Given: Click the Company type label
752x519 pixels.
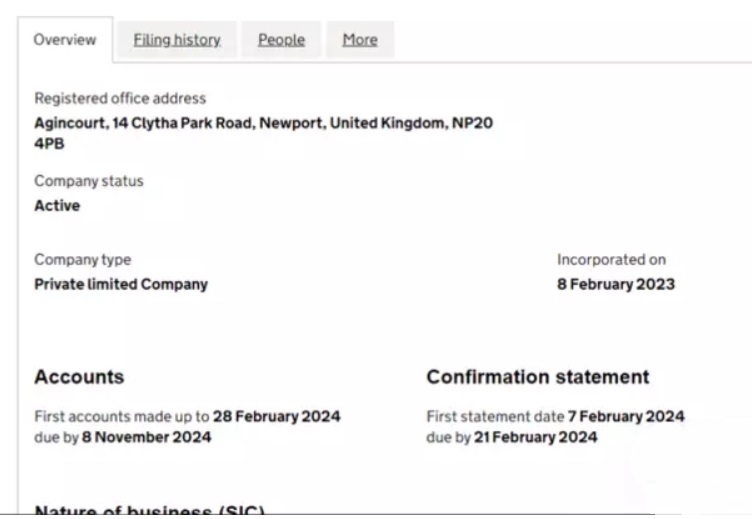Looking at the screenshot, I should (83, 260).
